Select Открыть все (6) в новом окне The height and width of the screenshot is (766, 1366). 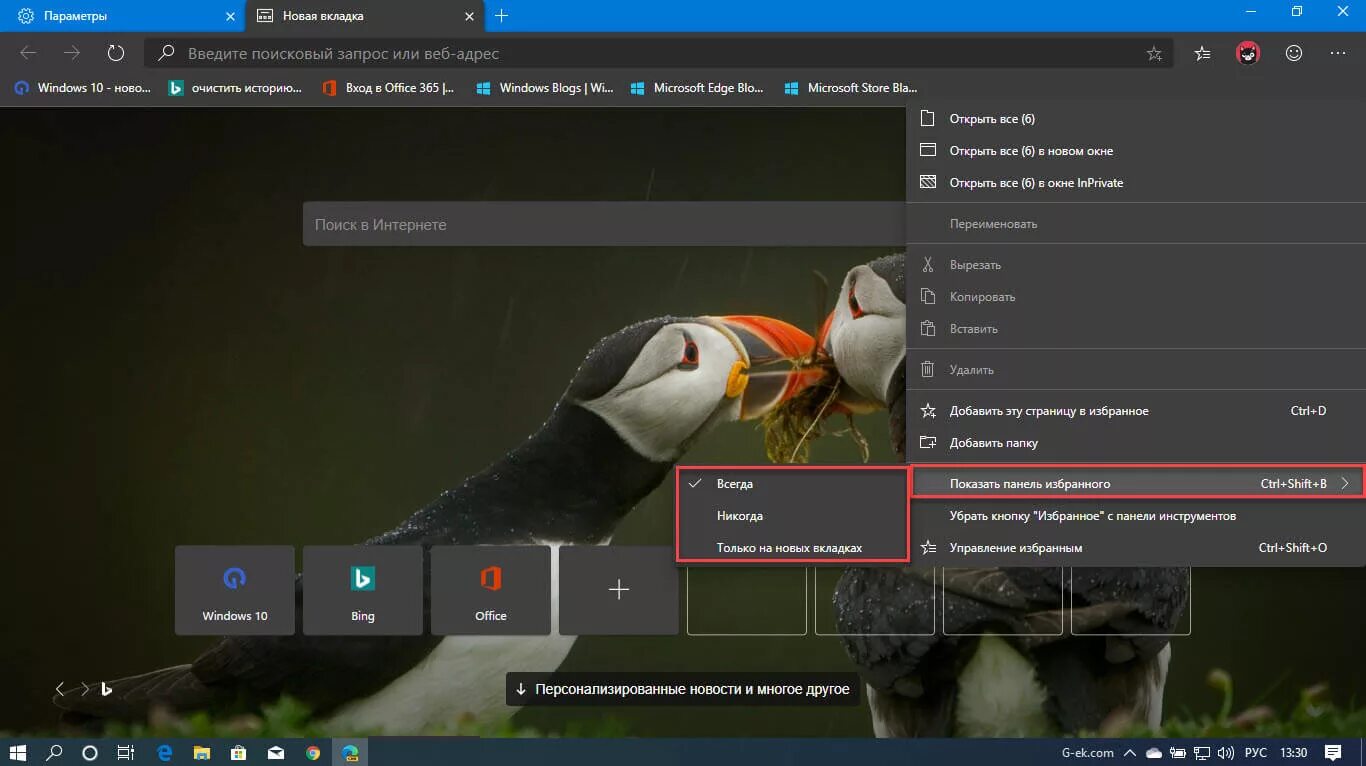coord(1136,151)
